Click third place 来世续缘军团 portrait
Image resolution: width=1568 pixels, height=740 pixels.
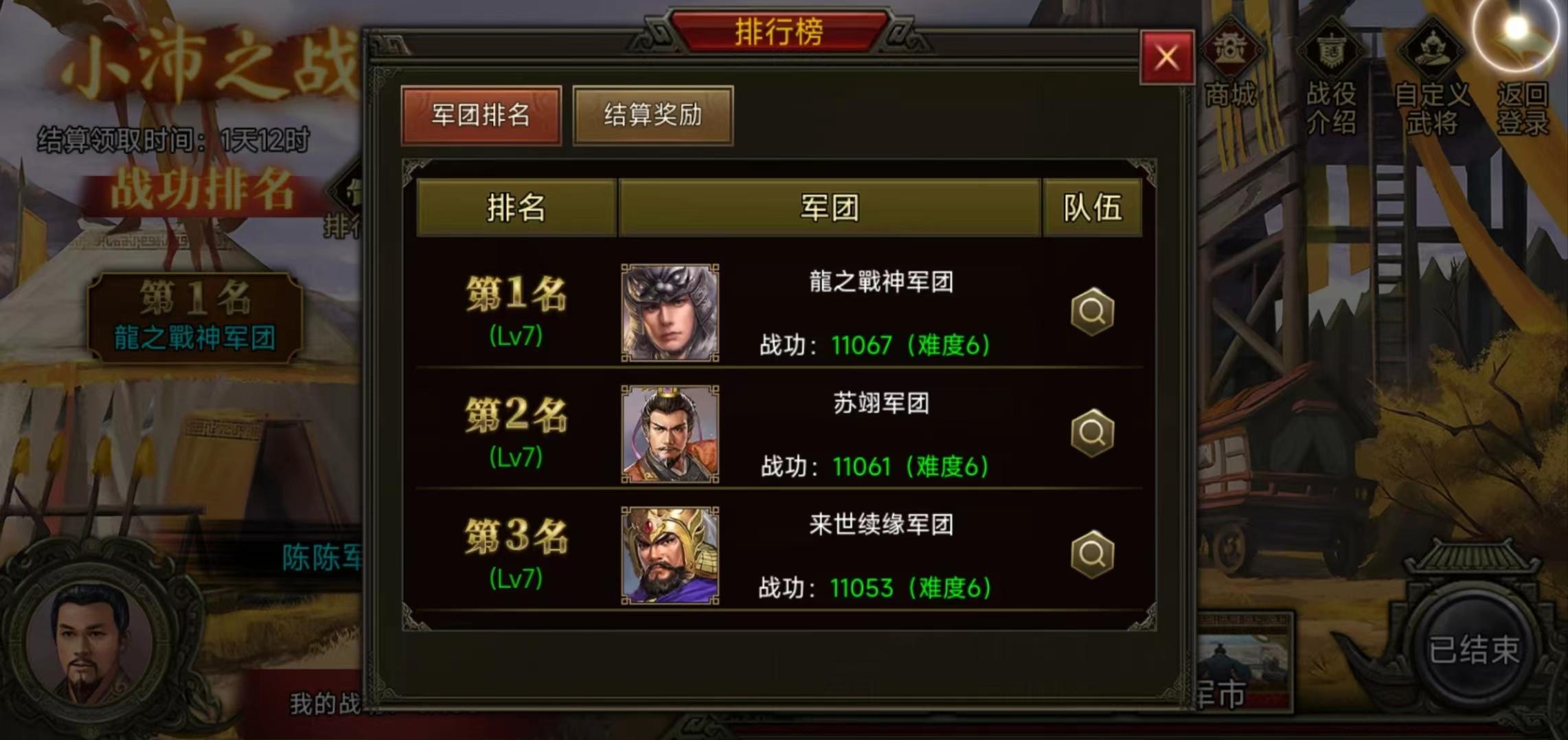pos(670,556)
